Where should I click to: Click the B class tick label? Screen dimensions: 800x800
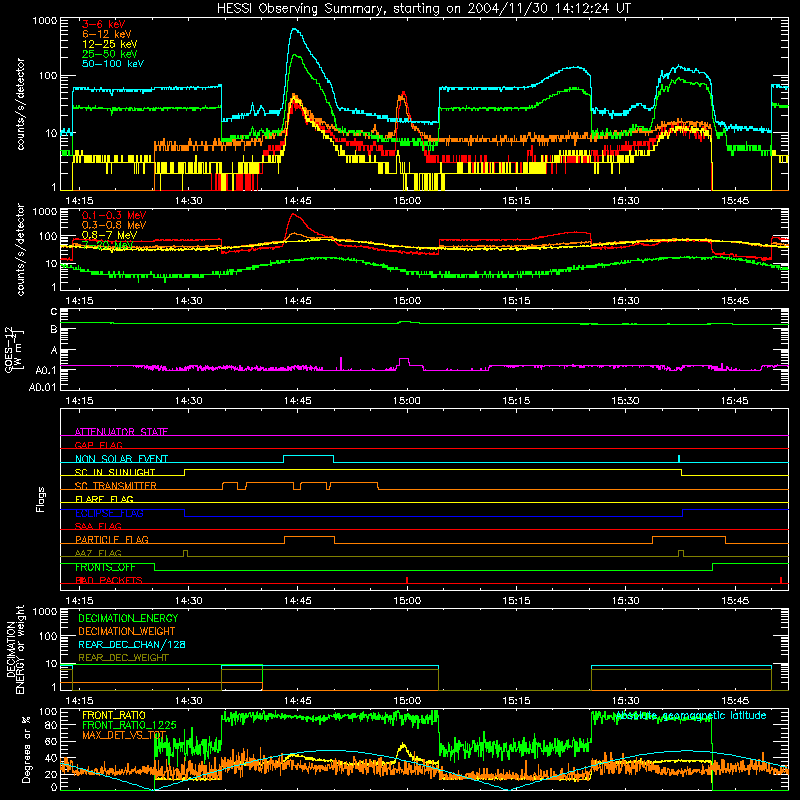[54, 330]
